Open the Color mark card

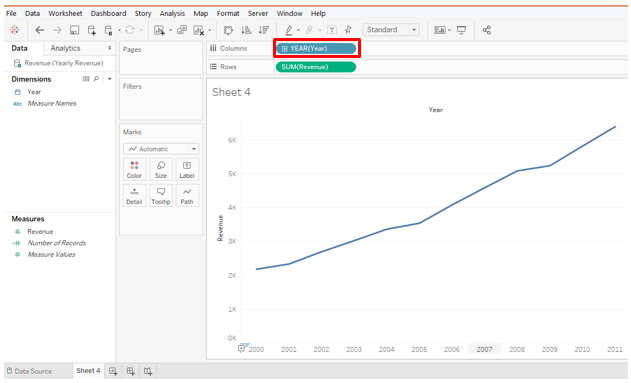[134, 169]
